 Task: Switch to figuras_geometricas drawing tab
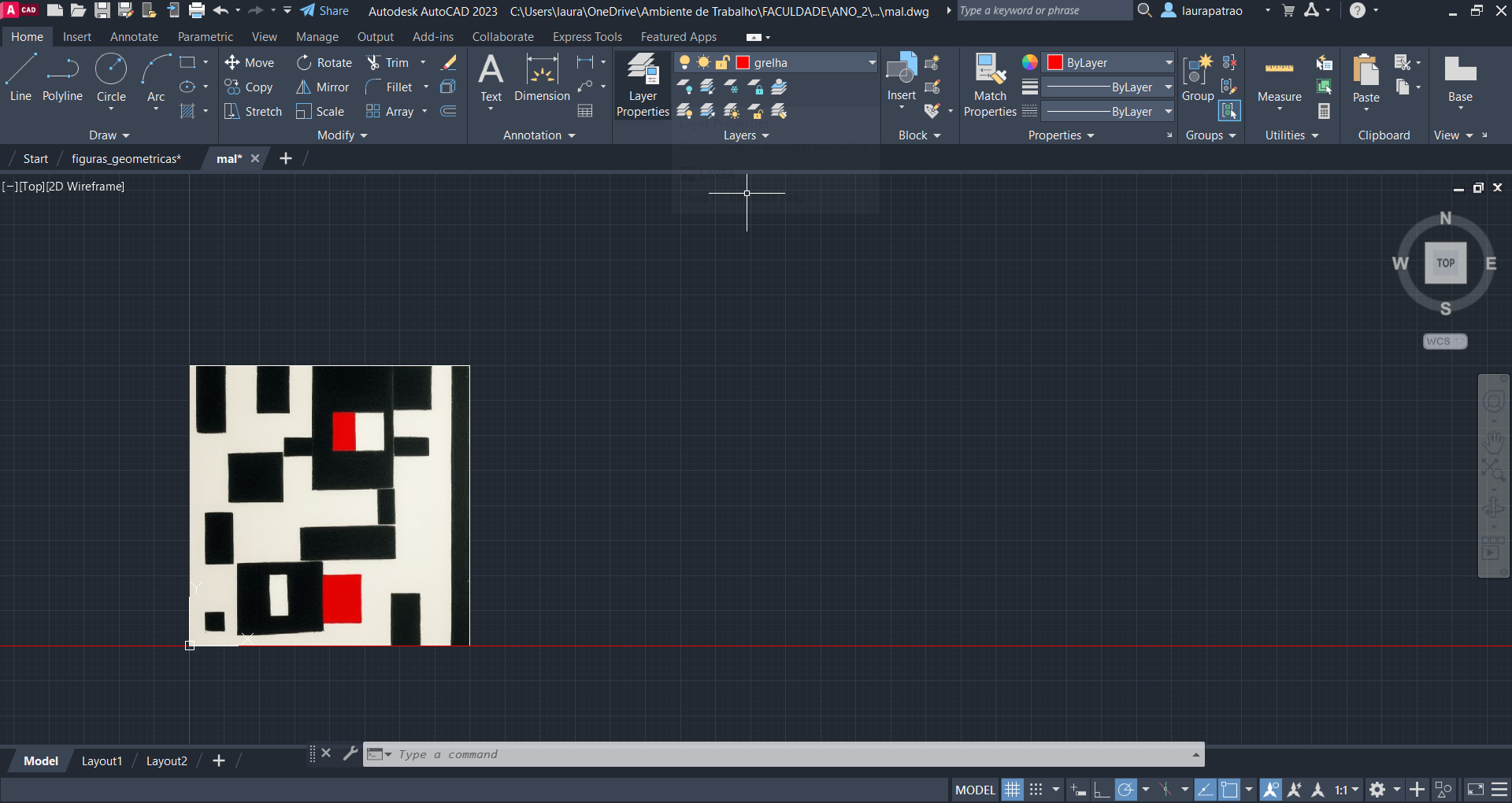pos(126,159)
